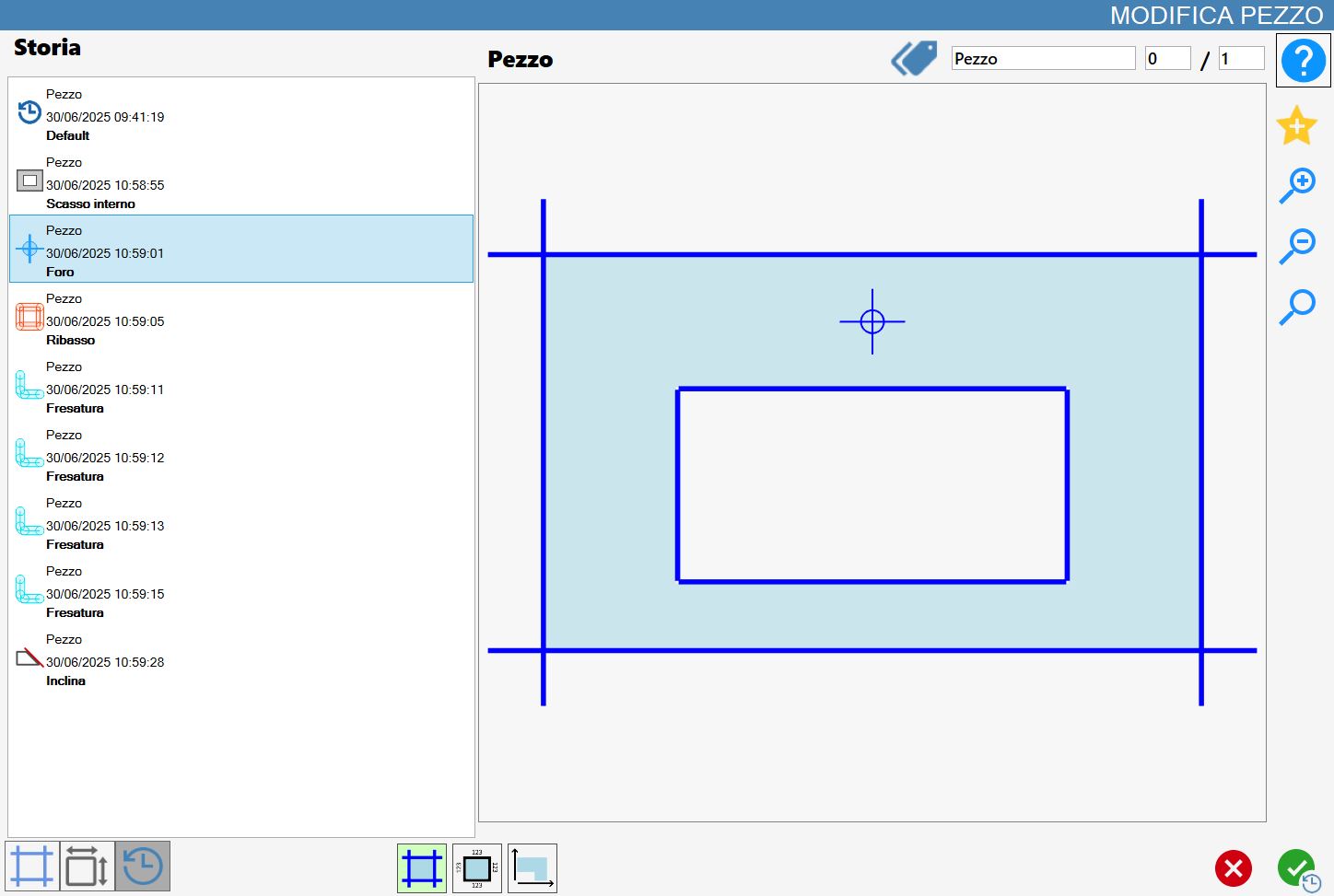
Task: Zoom out with the minus magnifier
Action: click(1296, 246)
